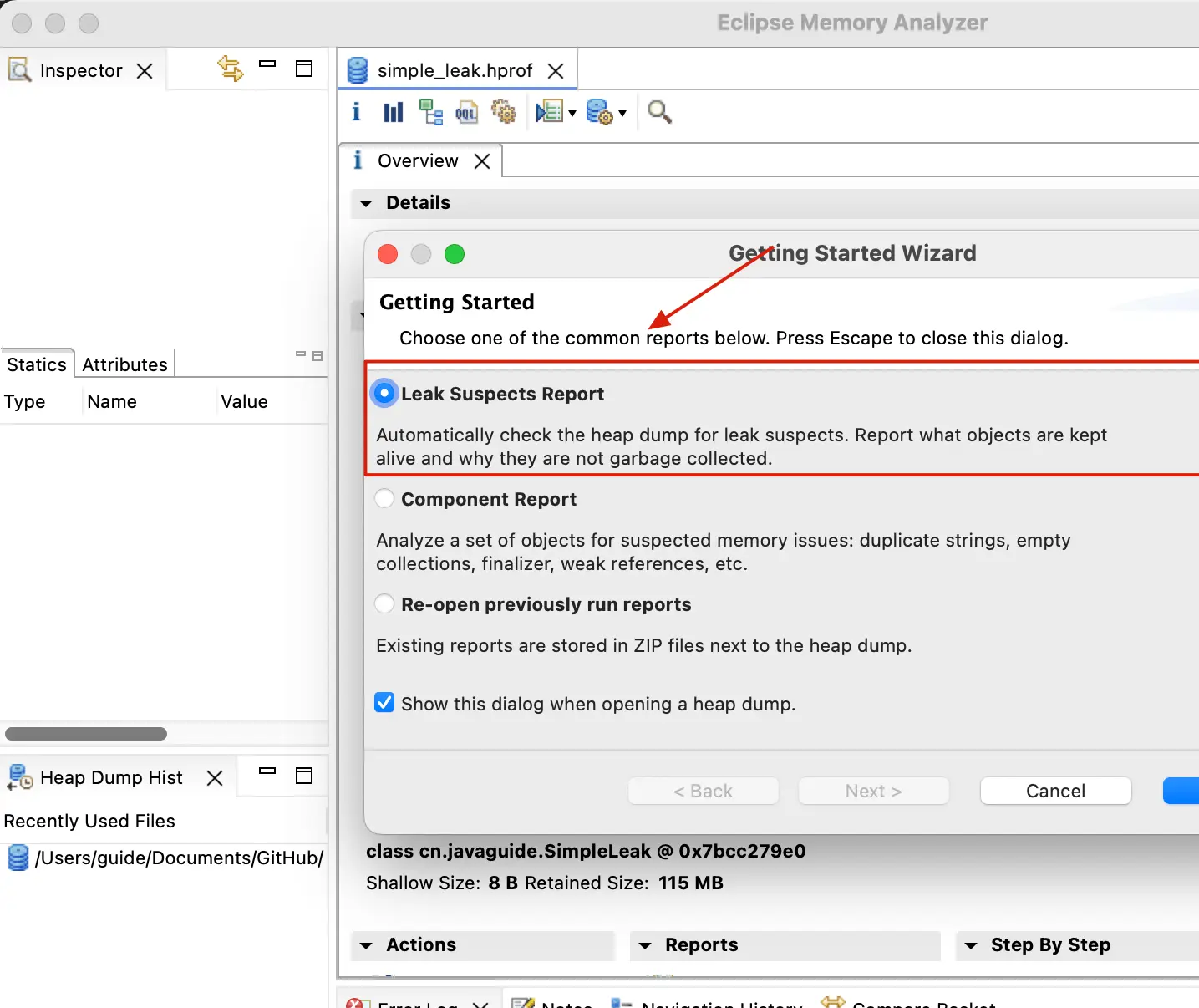Click the link with editor arrows icon
Image resolution: width=1199 pixels, height=1008 pixels.
230,69
